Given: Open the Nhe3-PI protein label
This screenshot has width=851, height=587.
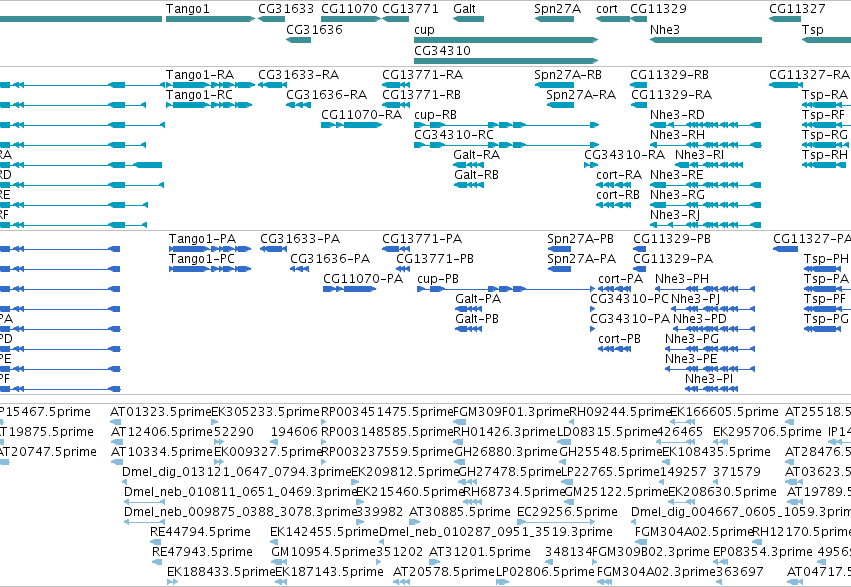Looking at the screenshot, I should click(709, 379).
